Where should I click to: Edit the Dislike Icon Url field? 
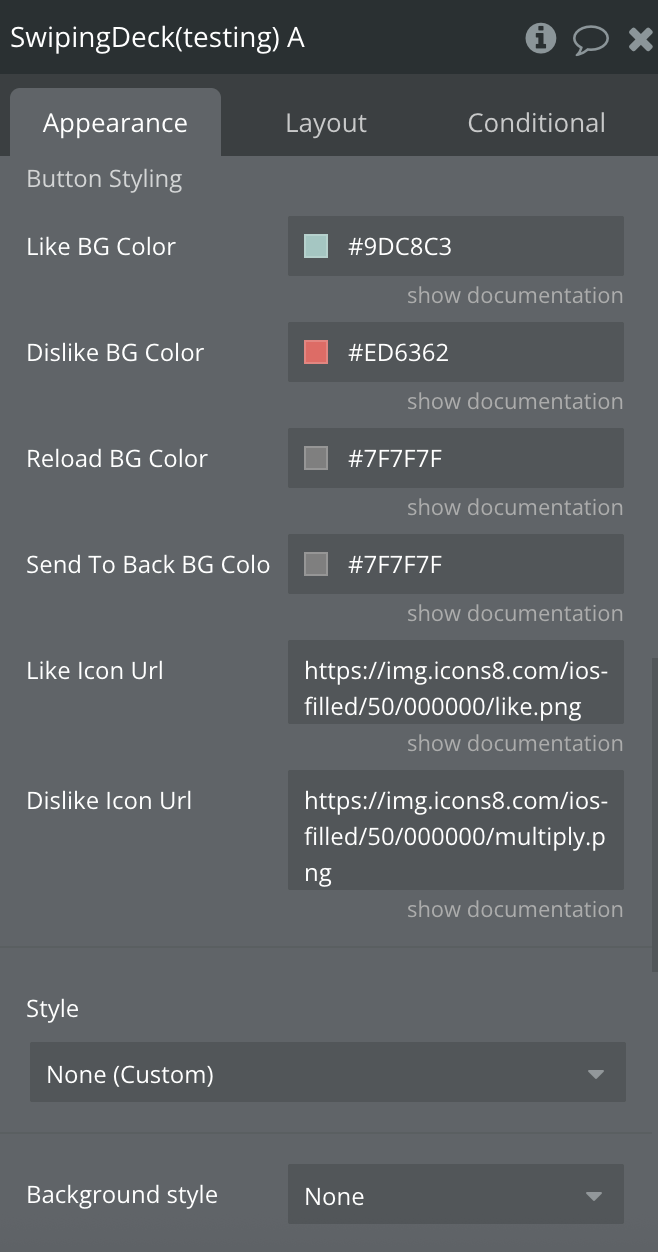(x=456, y=836)
